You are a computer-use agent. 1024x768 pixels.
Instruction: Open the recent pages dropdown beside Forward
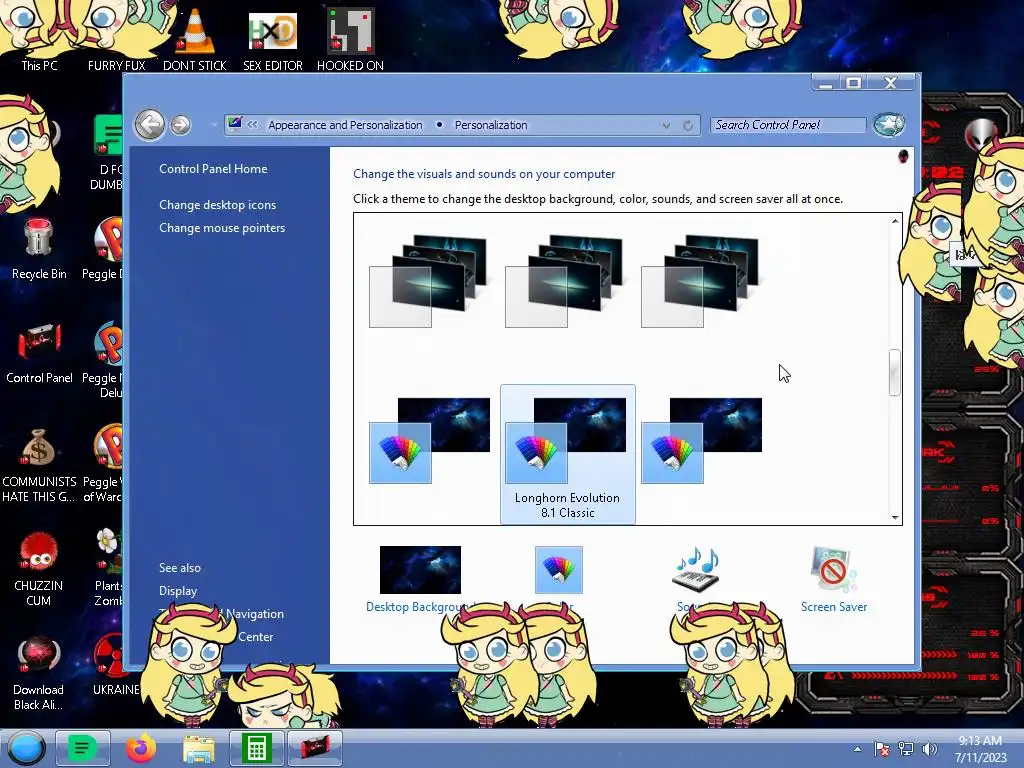214,125
